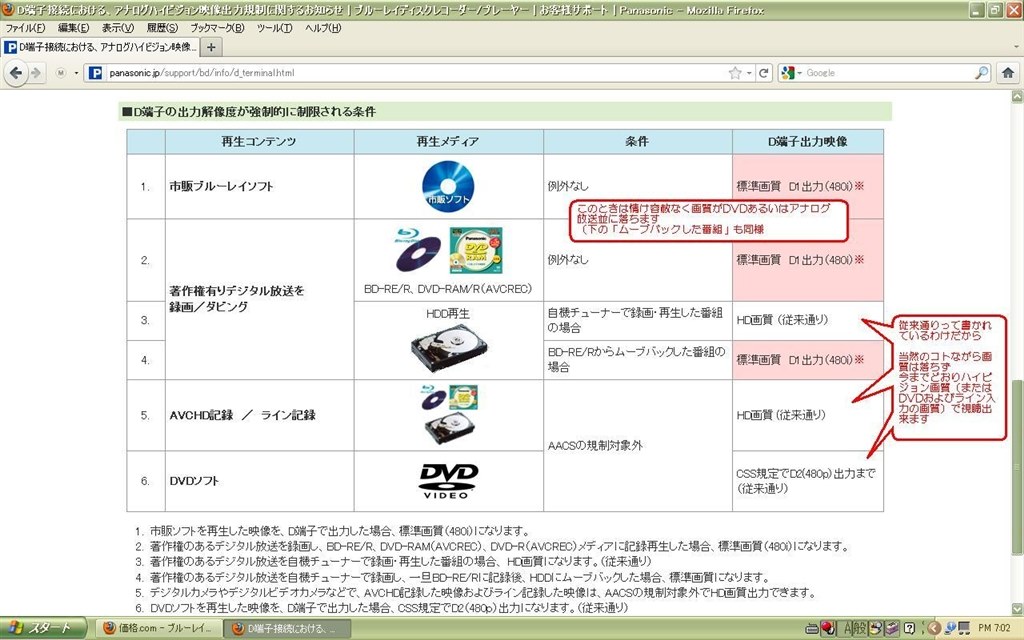
Task: Open the address bar history dropdown
Action: click(749, 73)
